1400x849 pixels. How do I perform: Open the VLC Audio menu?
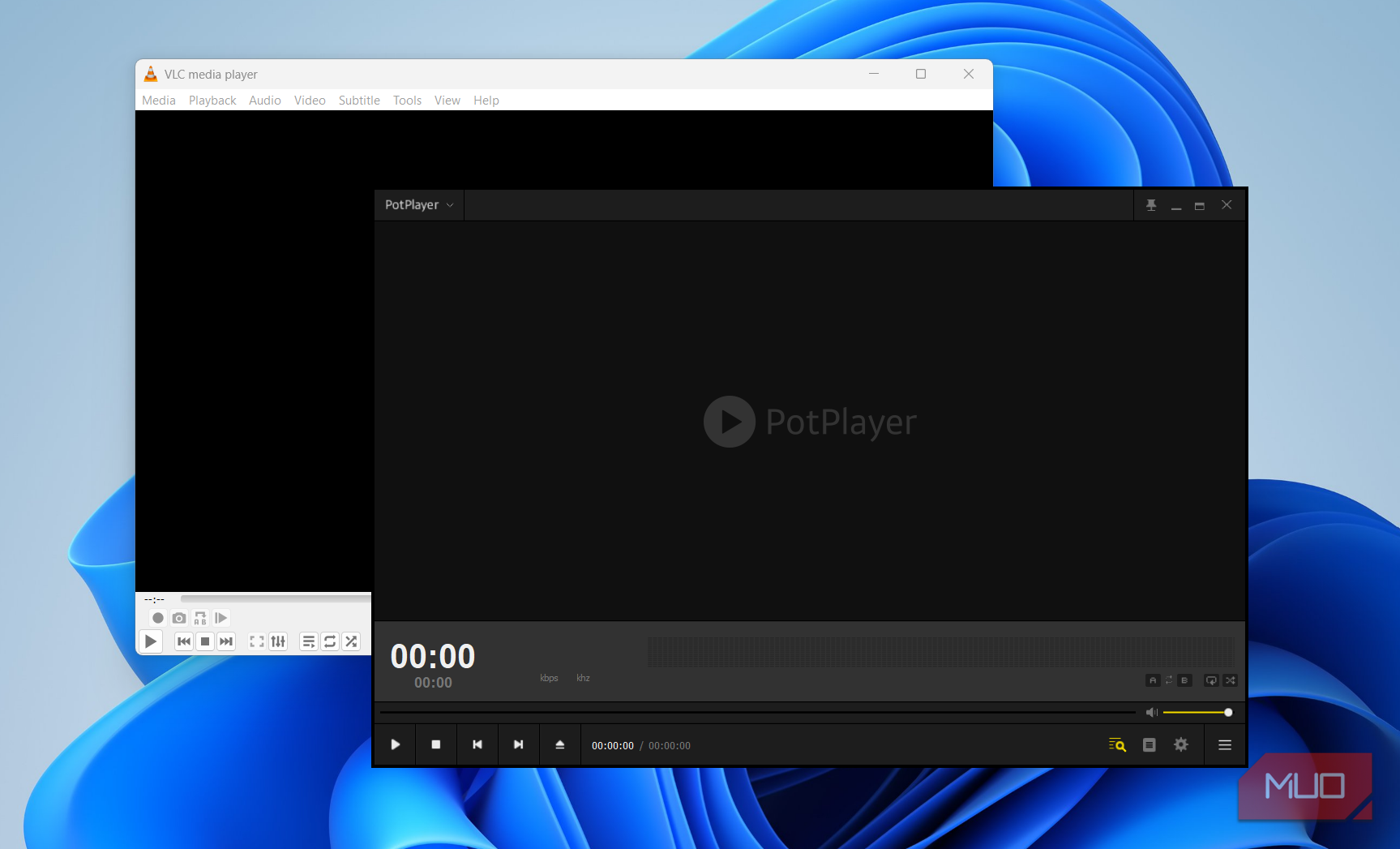265,101
